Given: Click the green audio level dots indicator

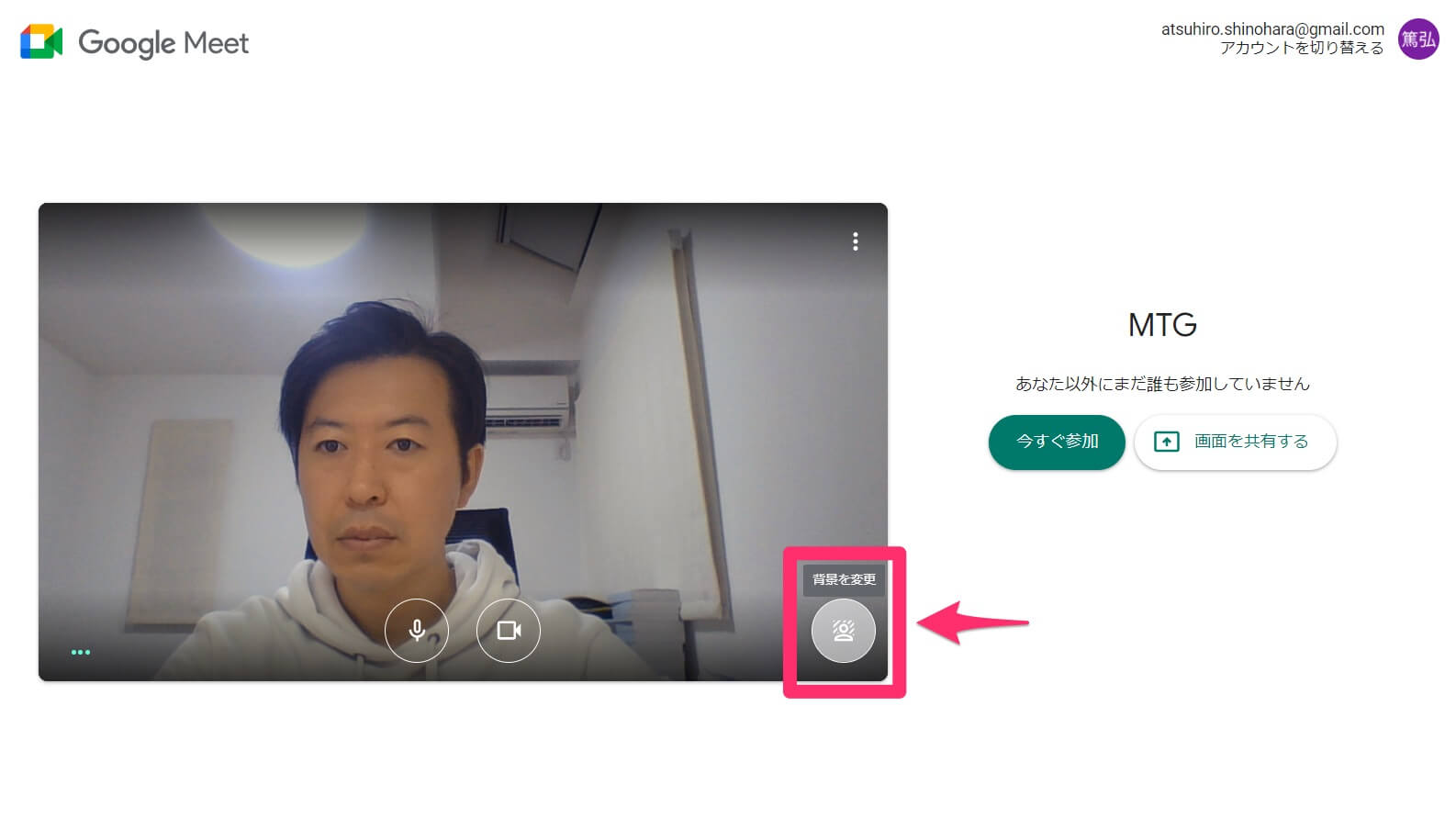Looking at the screenshot, I should click(81, 652).
